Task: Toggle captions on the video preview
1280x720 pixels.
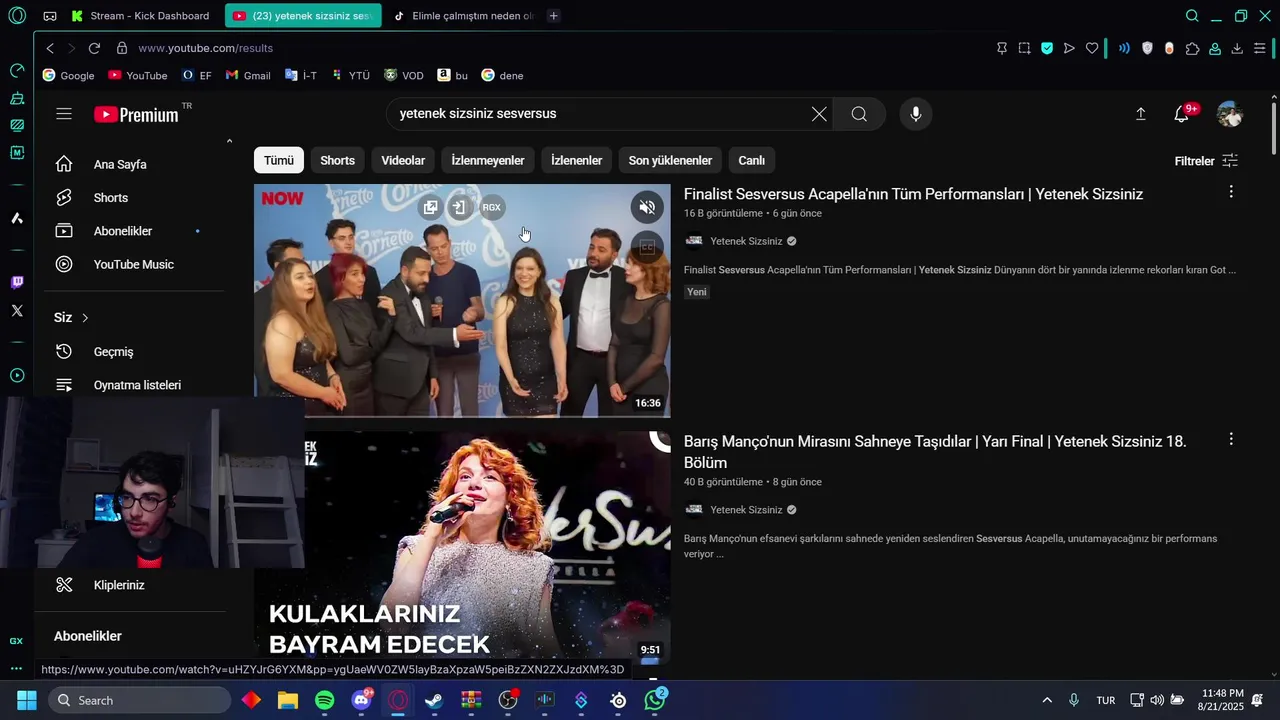Action: [647, 247]
